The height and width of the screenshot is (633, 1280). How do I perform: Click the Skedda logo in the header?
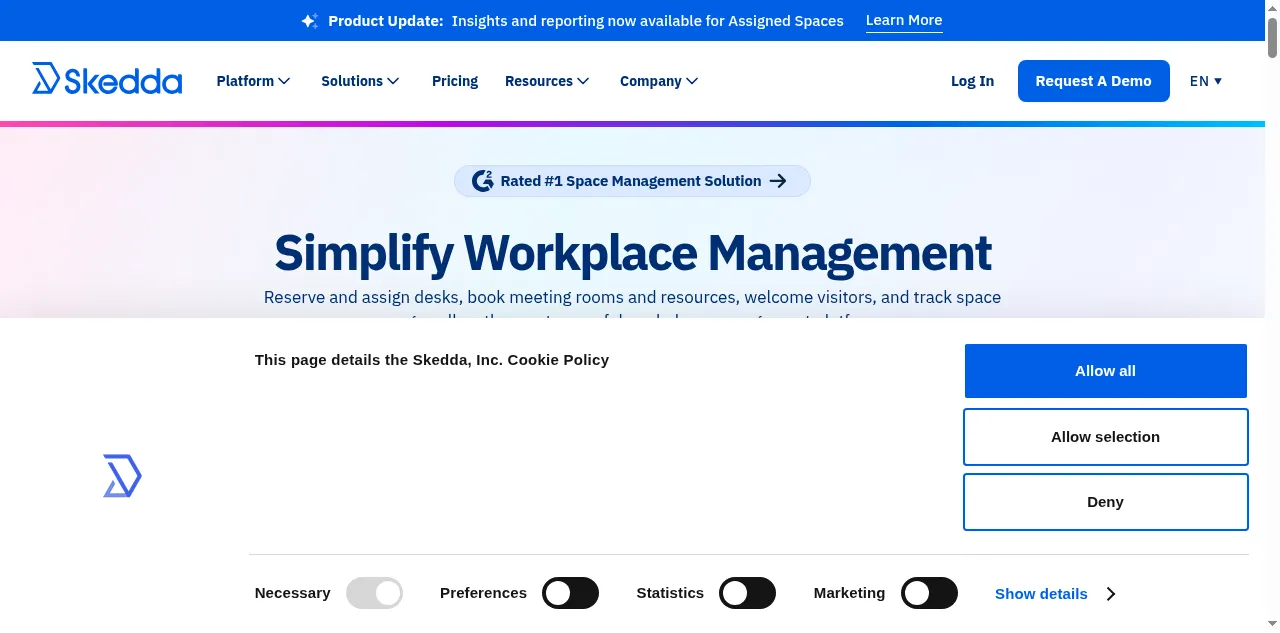pos(107,79)
